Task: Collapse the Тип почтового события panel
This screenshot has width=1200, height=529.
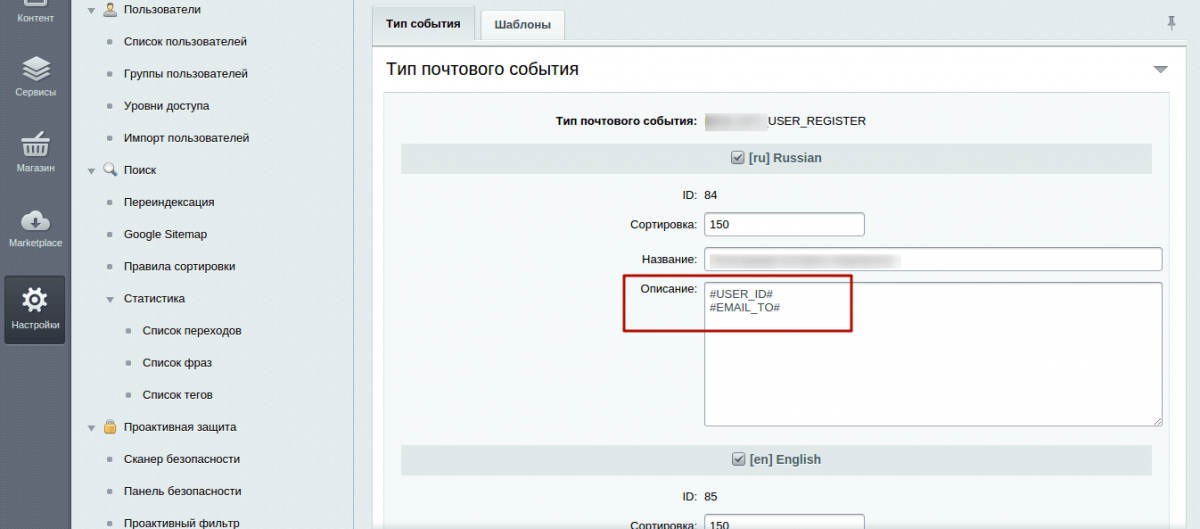Action: click(1160, 70)
